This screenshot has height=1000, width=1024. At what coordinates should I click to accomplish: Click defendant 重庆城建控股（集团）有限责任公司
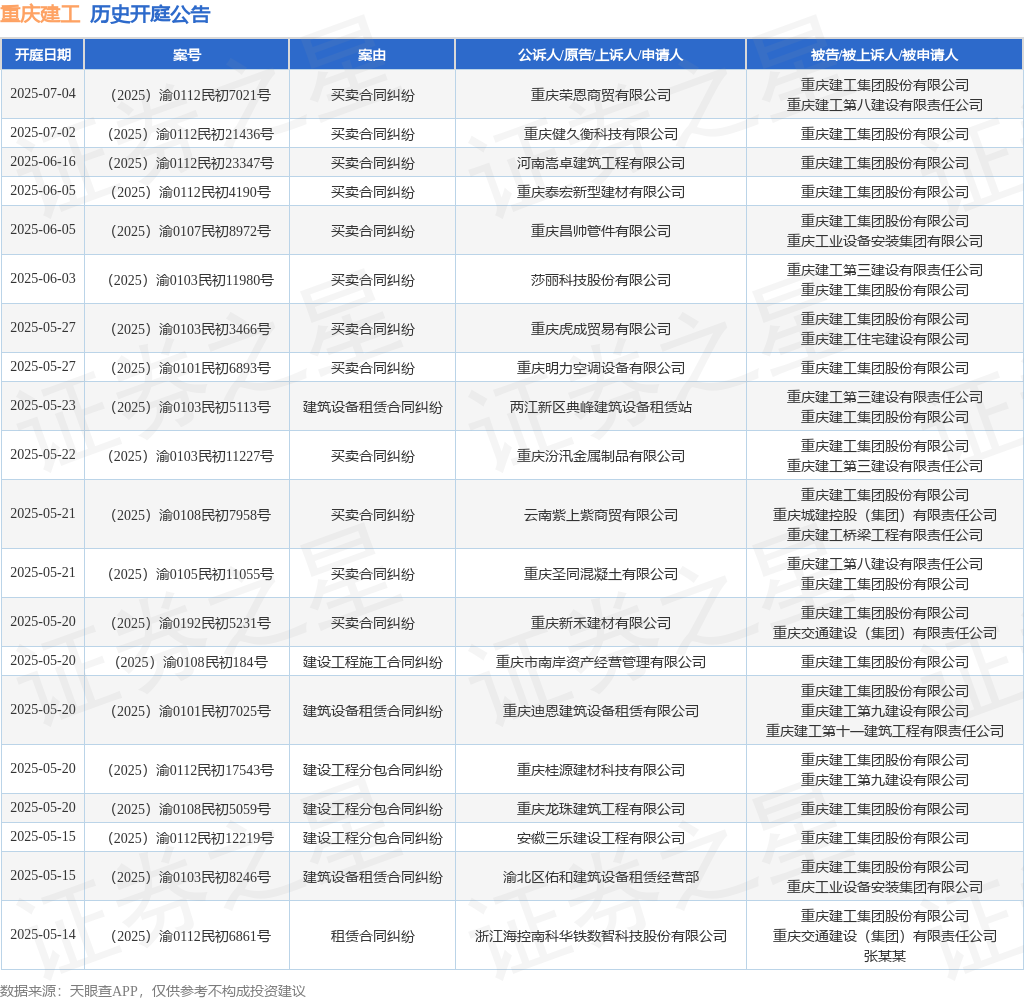point(885,515)
